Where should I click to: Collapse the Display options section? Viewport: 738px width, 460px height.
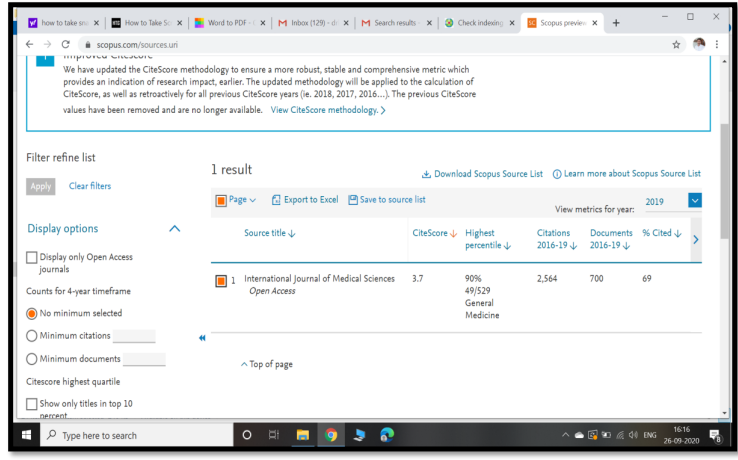click(175, 229)
